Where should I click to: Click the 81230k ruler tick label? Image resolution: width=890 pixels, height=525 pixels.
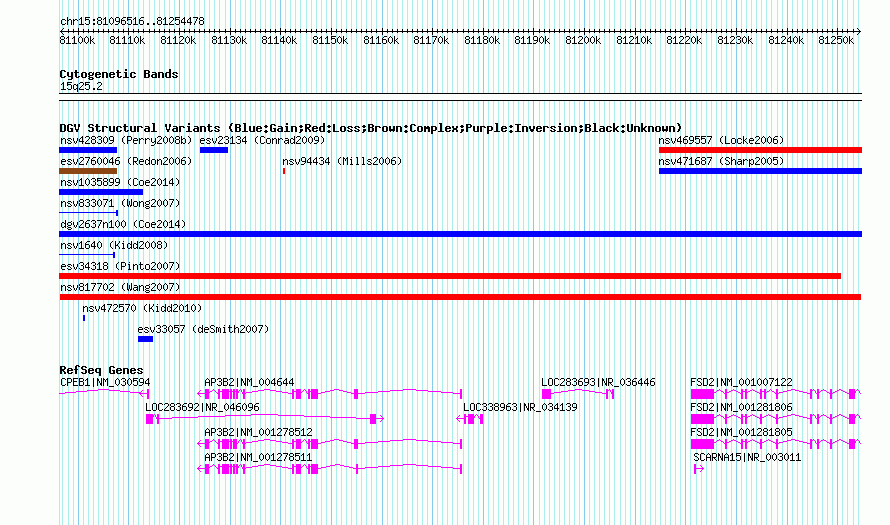(735, 40)
